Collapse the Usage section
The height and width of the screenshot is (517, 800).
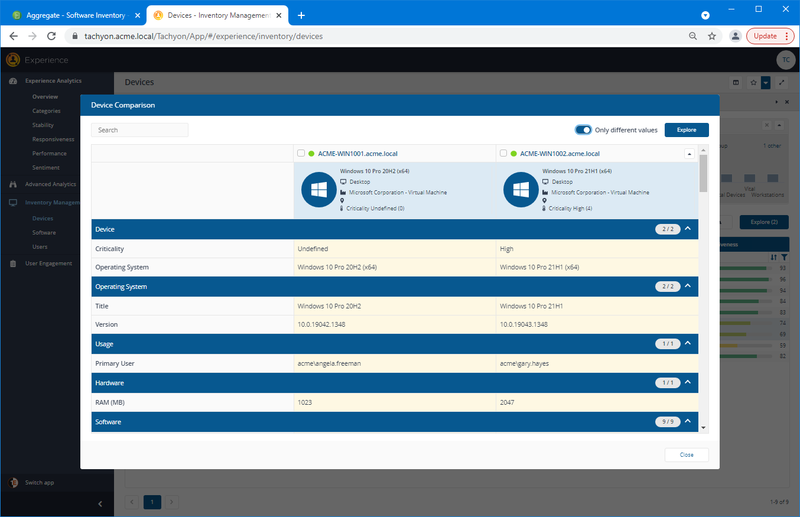[x=688, y=343]
